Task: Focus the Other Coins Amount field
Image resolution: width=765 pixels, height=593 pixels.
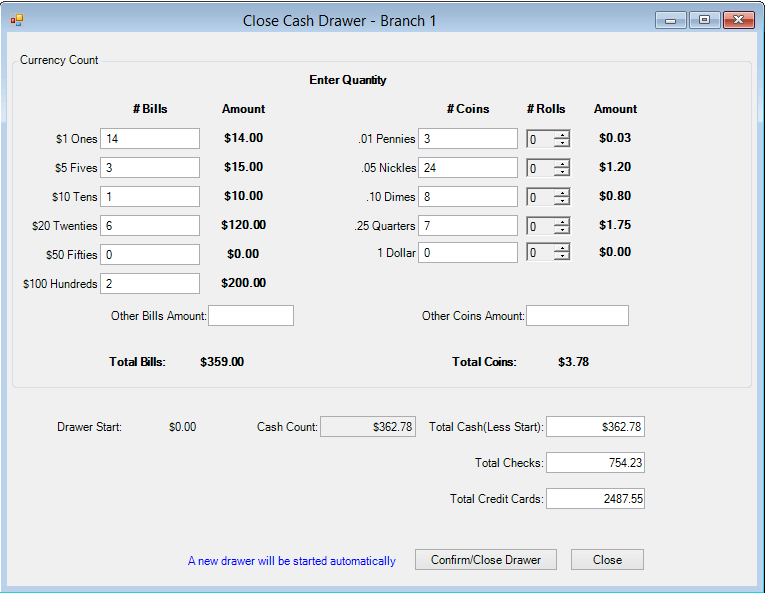Action: click(577, 316)
